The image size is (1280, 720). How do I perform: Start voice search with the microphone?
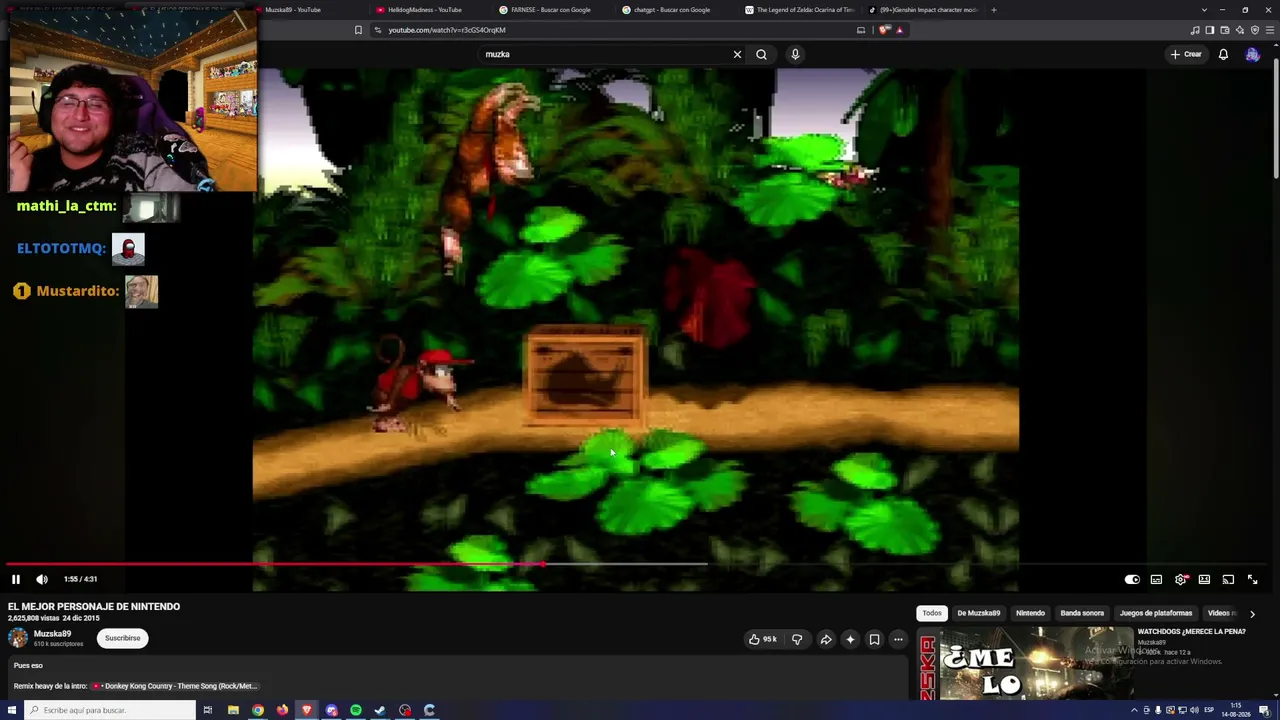coord(795,54)
